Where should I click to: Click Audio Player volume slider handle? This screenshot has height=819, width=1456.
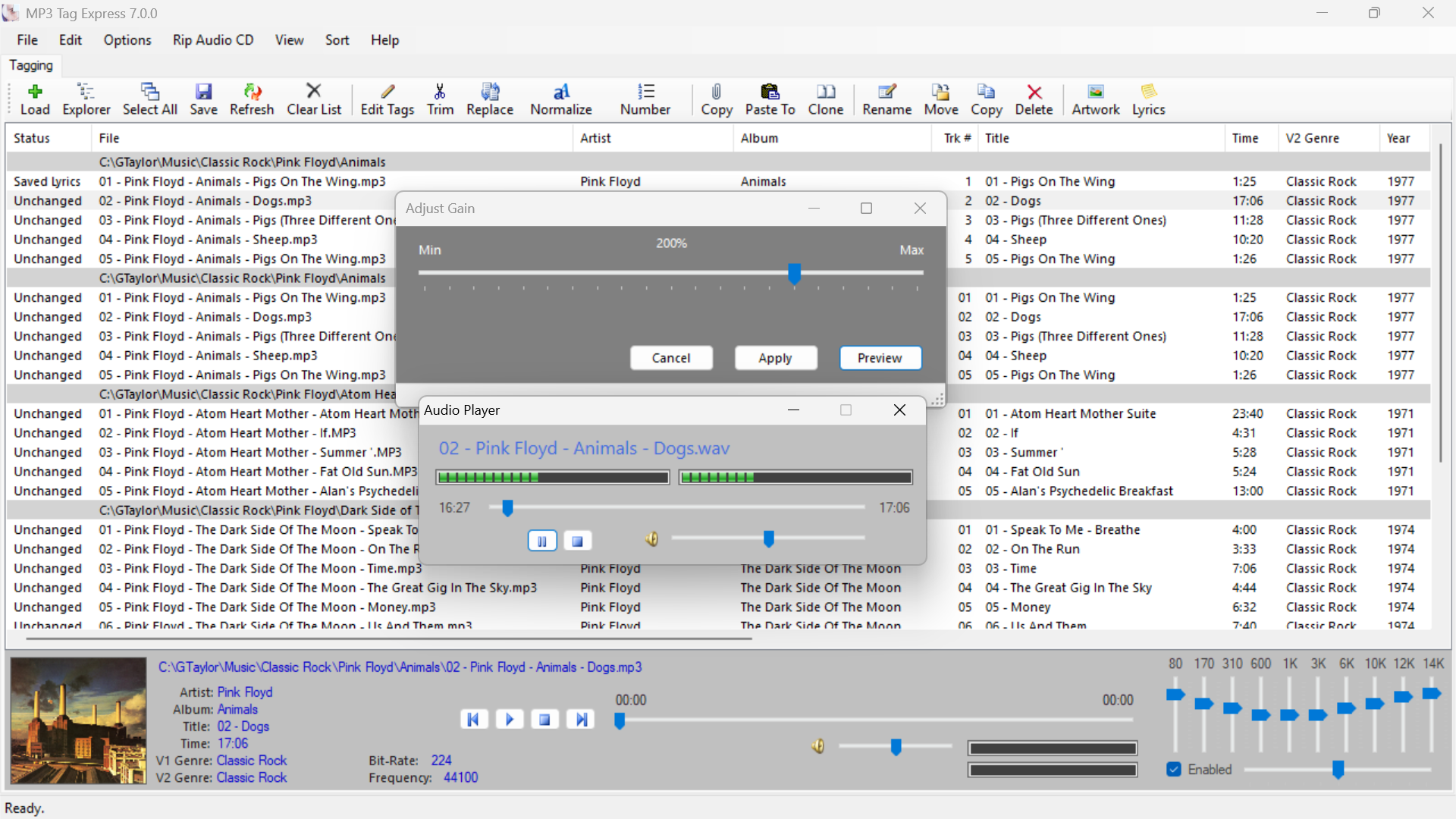(768, 539)
